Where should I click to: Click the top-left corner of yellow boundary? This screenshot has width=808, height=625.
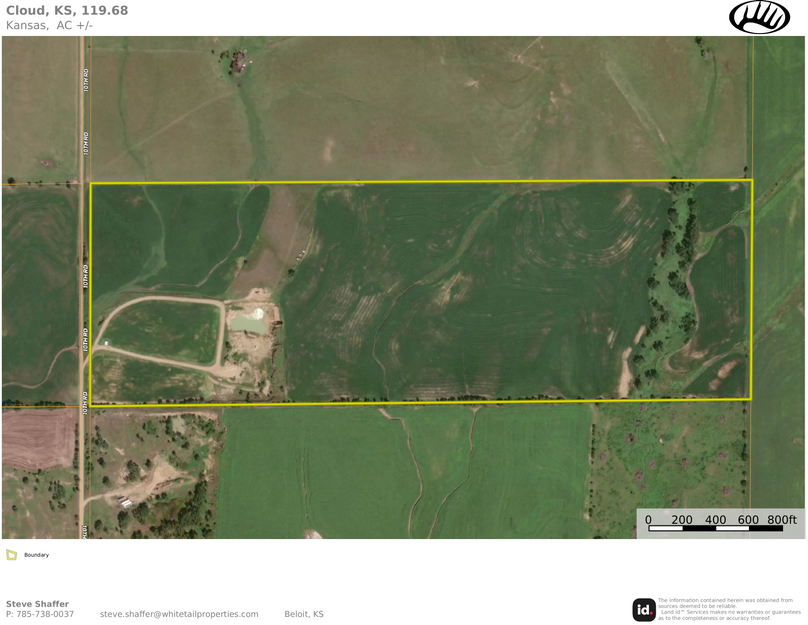(x=91, y=184)
